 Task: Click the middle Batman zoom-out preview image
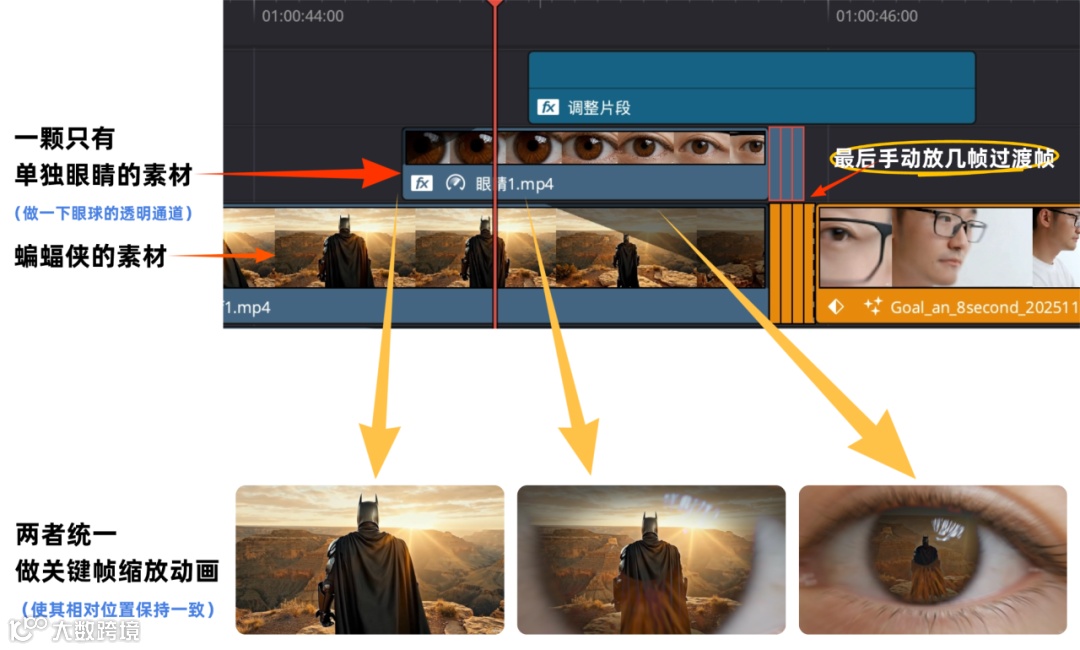[651, 559]
